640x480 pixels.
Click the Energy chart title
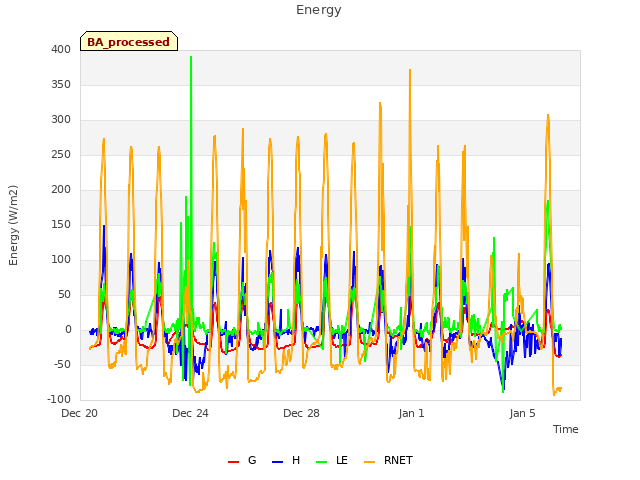click(319, 10)
